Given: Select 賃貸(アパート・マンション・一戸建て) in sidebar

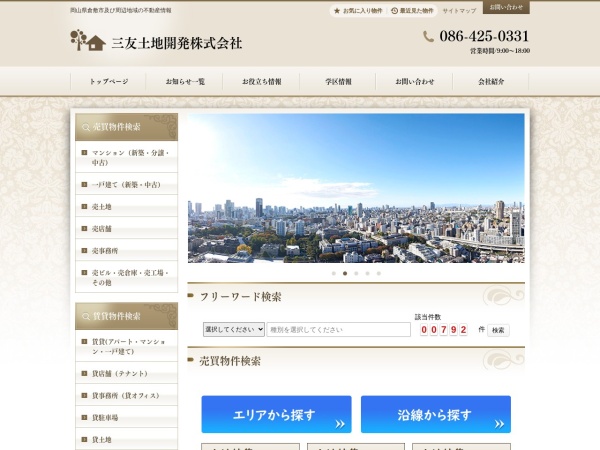Looking at the screenshot, I should 127,346.
